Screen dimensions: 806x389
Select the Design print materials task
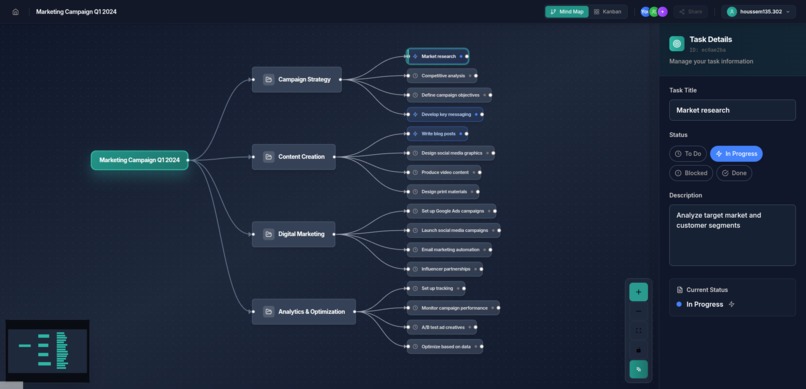tap(443, 192)
